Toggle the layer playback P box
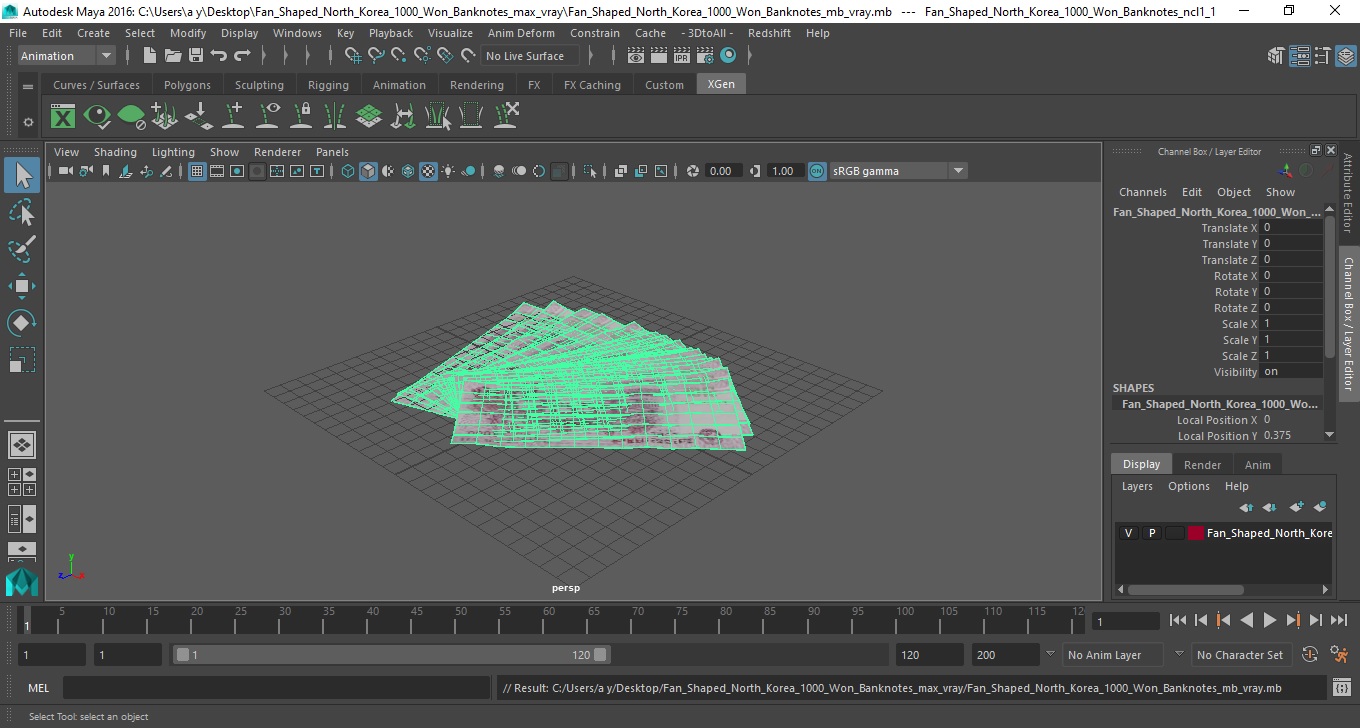 [x=1151, y=533]
